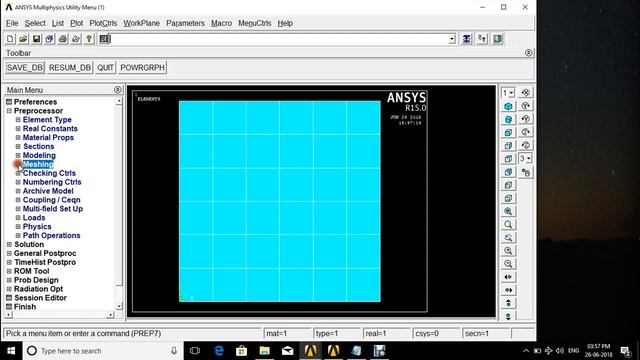Viewport: 640px width, 360px height.
Task: Expand the Modeling tree node
Action: [x=18, y=155]
